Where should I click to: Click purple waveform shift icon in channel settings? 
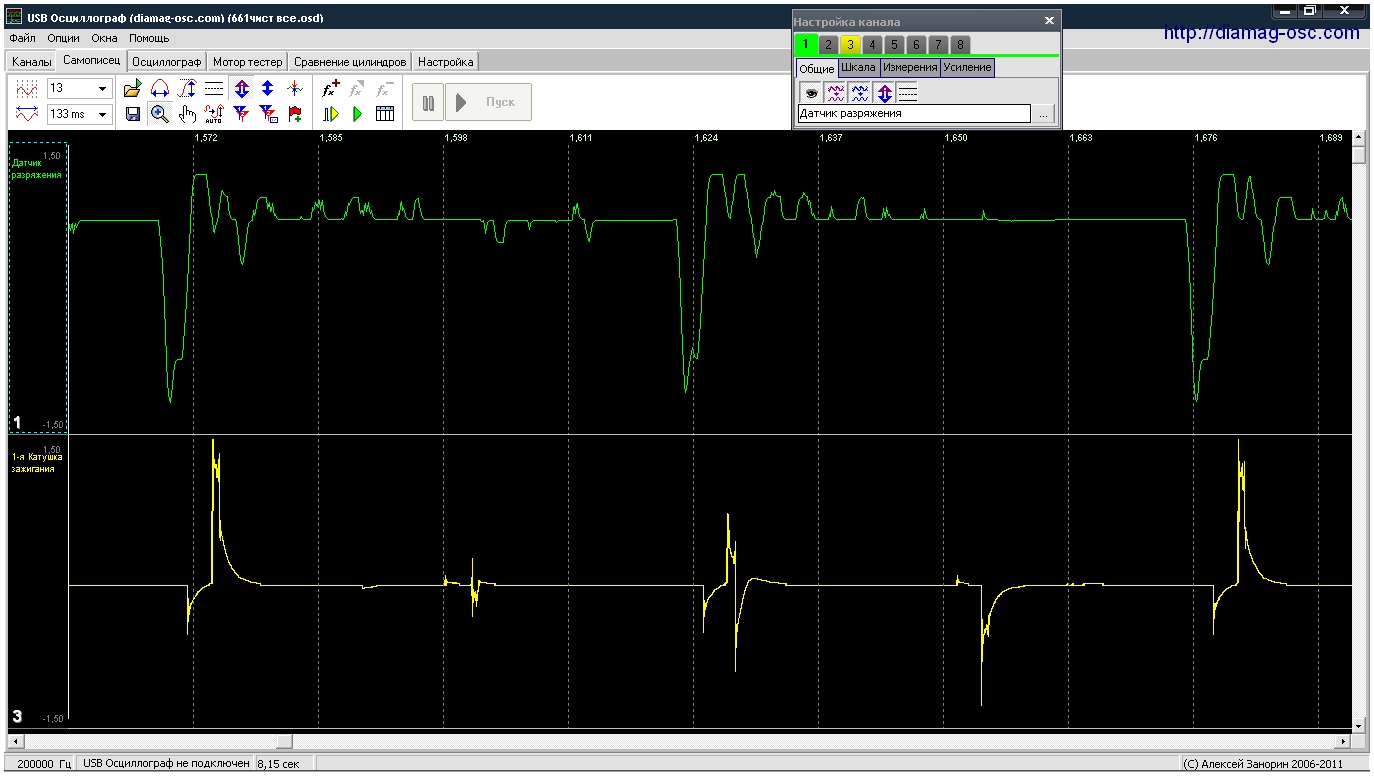834,93
